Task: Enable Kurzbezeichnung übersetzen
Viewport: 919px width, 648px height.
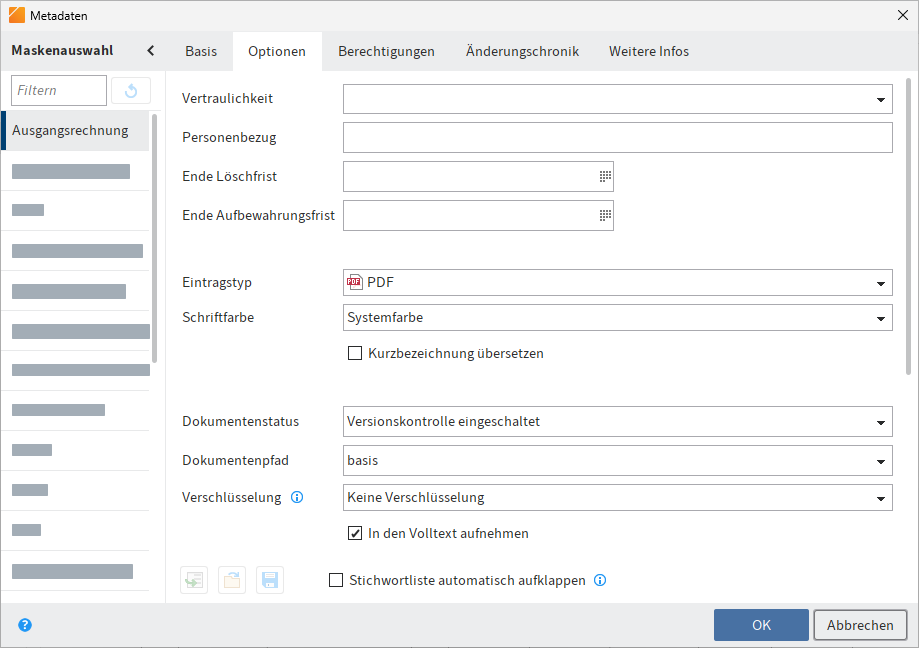Action: click(355, 353)
